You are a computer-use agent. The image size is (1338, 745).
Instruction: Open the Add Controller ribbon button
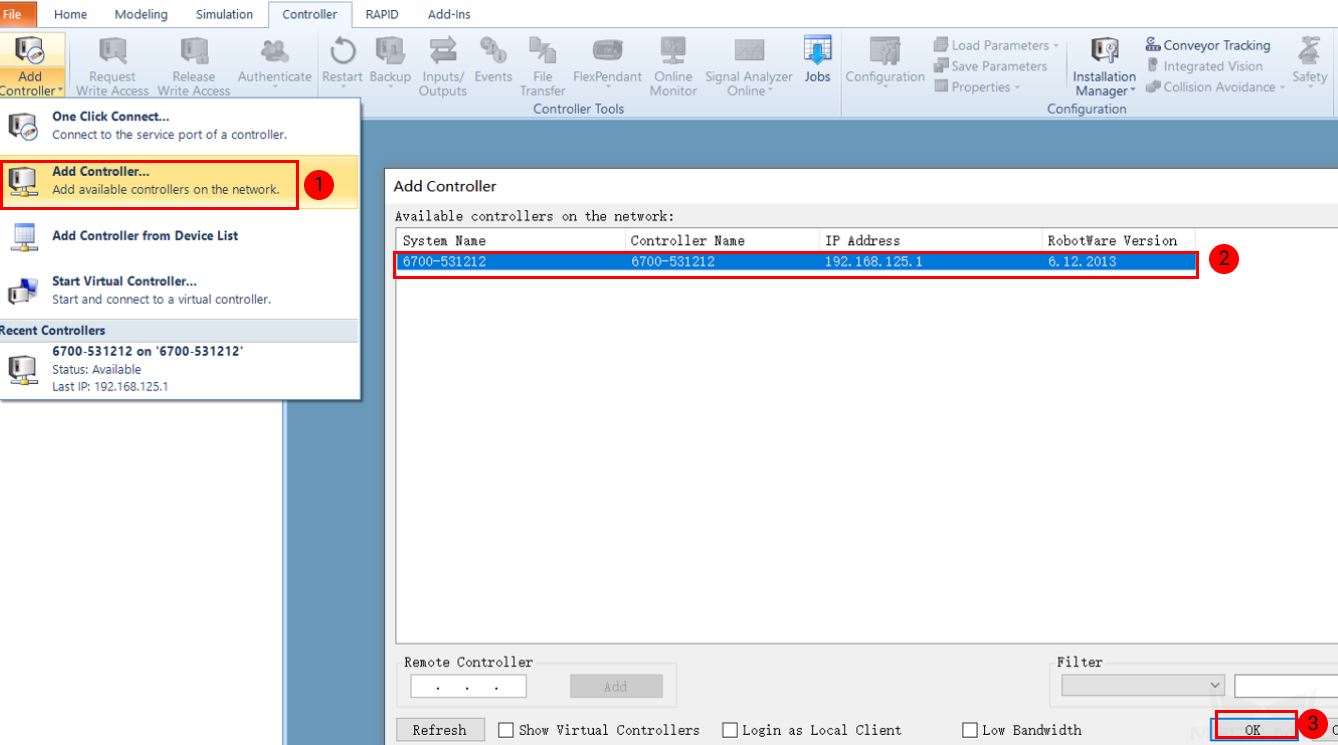(30, 66)
